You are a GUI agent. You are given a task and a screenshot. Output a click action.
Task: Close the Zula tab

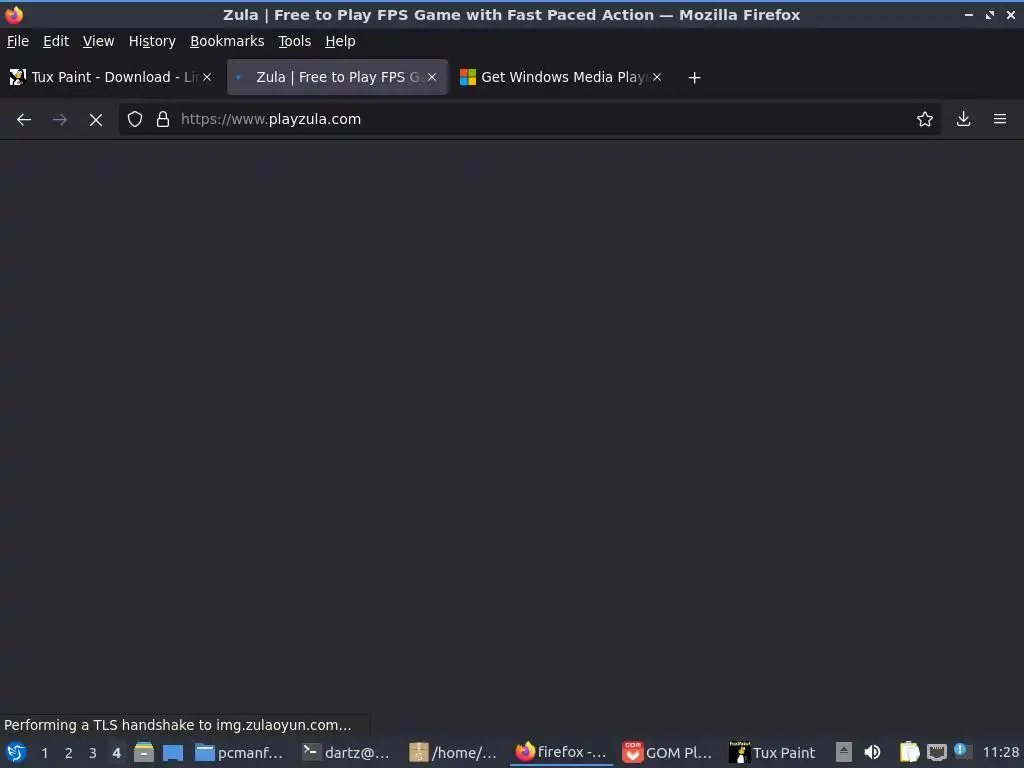click(x=432, y=77)
